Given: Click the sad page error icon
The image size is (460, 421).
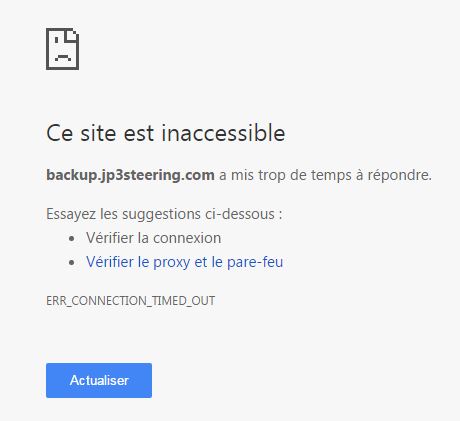Looking at the screenshot, I should [x=63, y=49].
